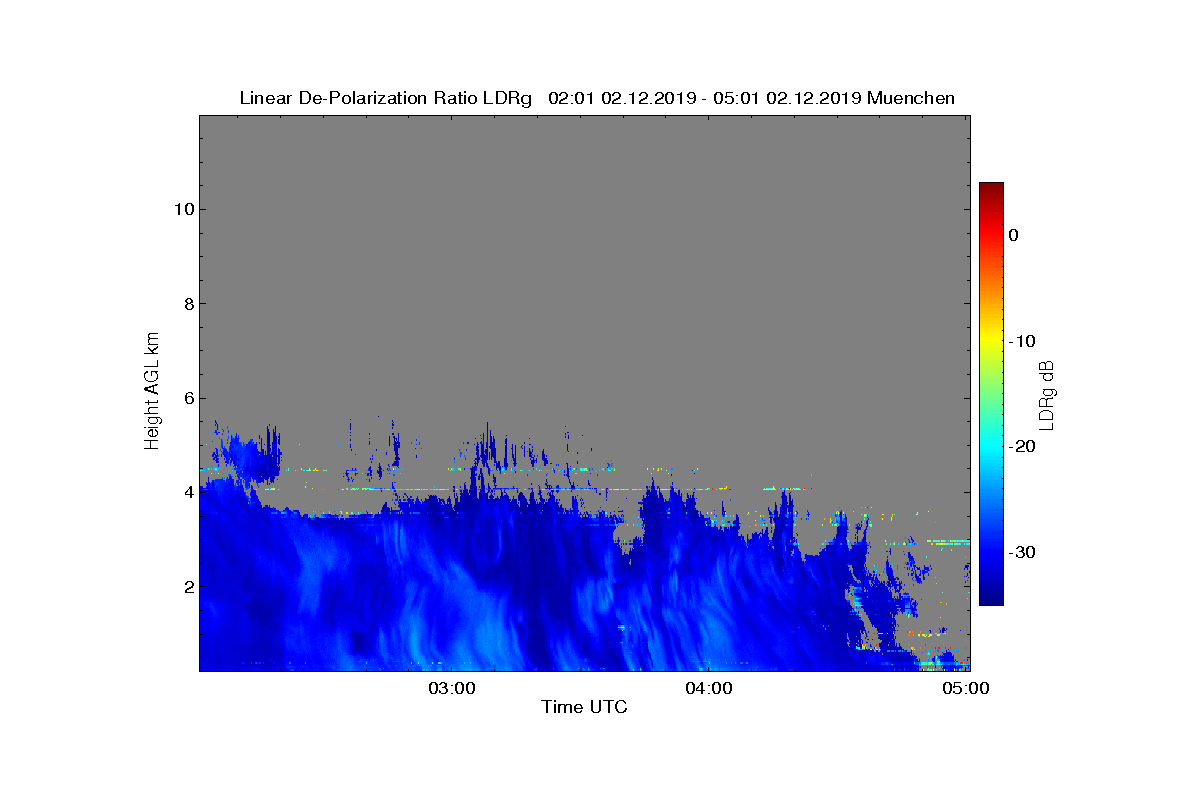
Task: Click the height tick label '6'
Action: [x=187, y=398]
